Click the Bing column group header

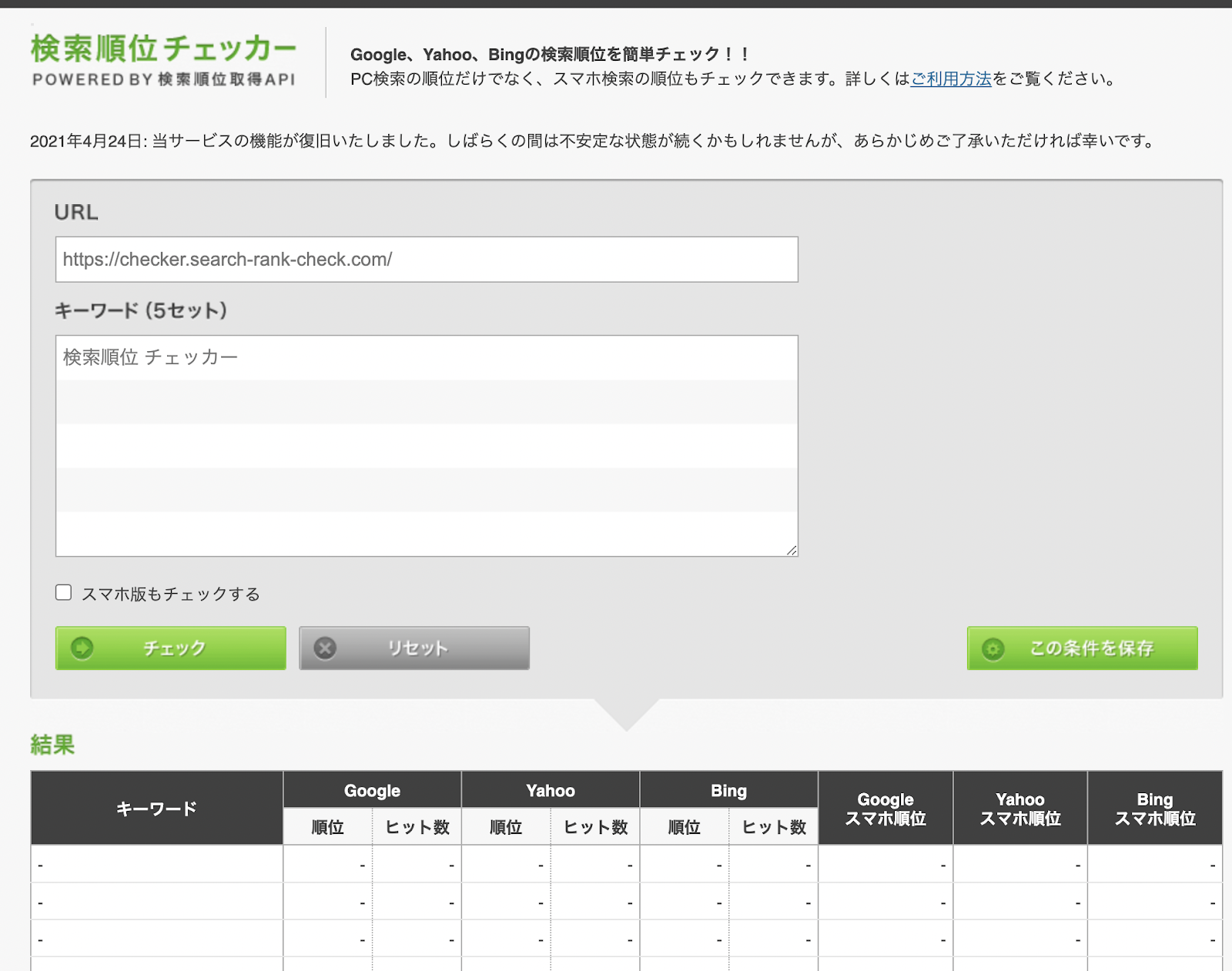pos(729,790)
